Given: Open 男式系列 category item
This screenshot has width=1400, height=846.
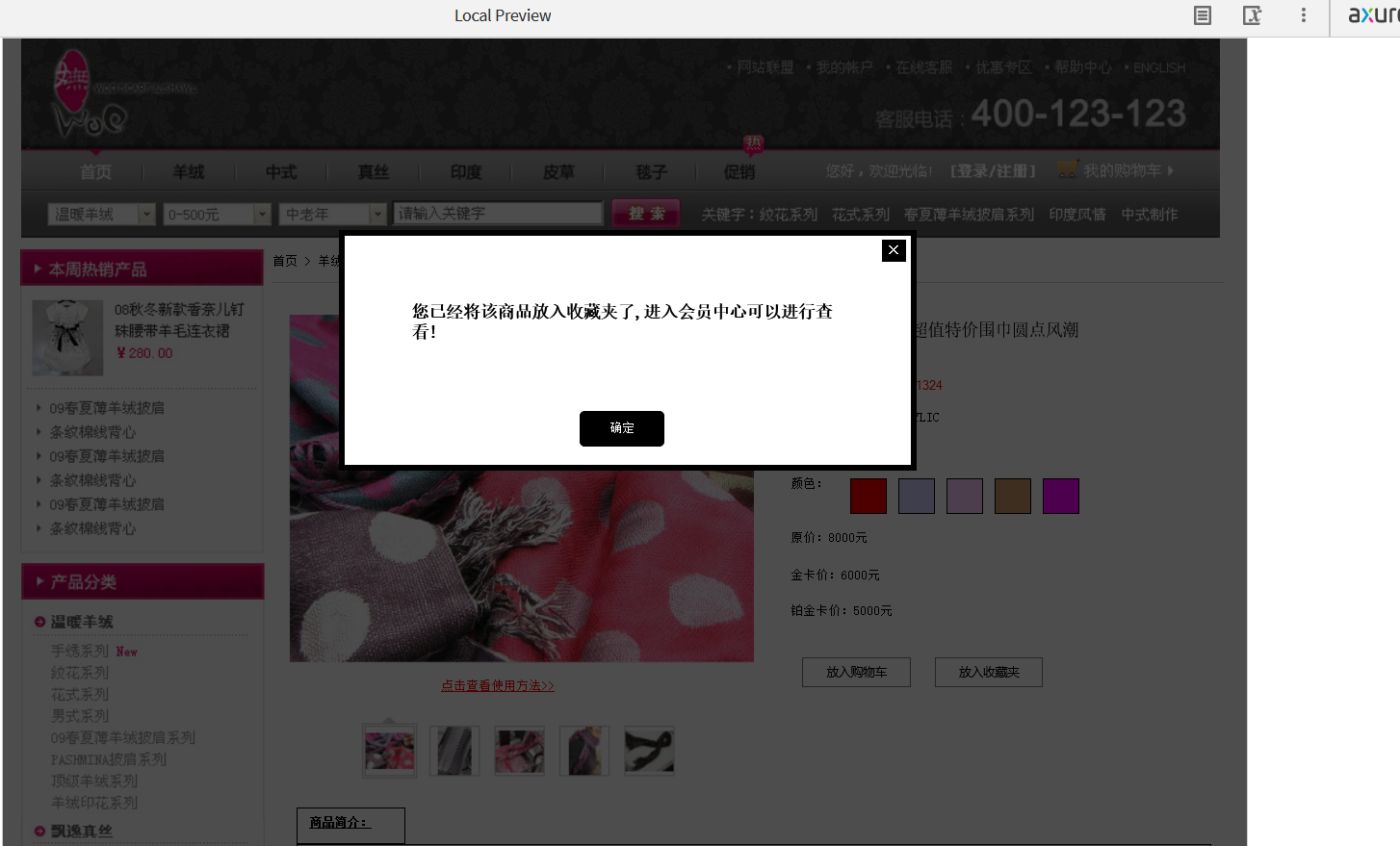Looking at the screenshot, I should tap(80, 716).
